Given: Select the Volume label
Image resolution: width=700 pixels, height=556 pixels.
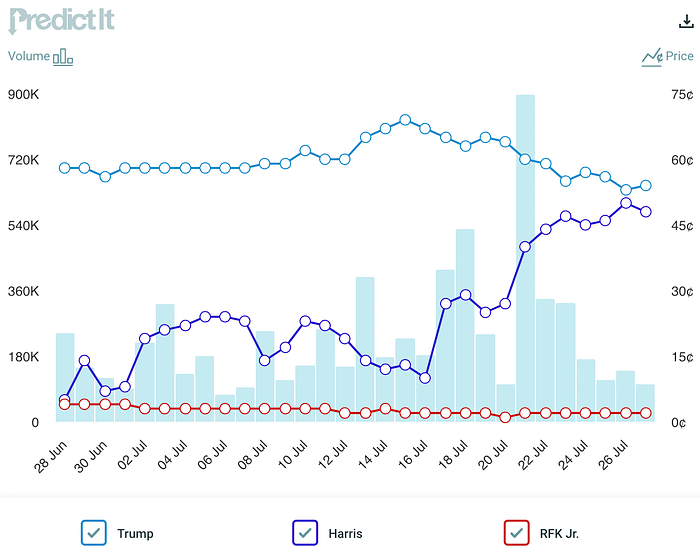Looking at the screenshot, I should tap(29, 56).
